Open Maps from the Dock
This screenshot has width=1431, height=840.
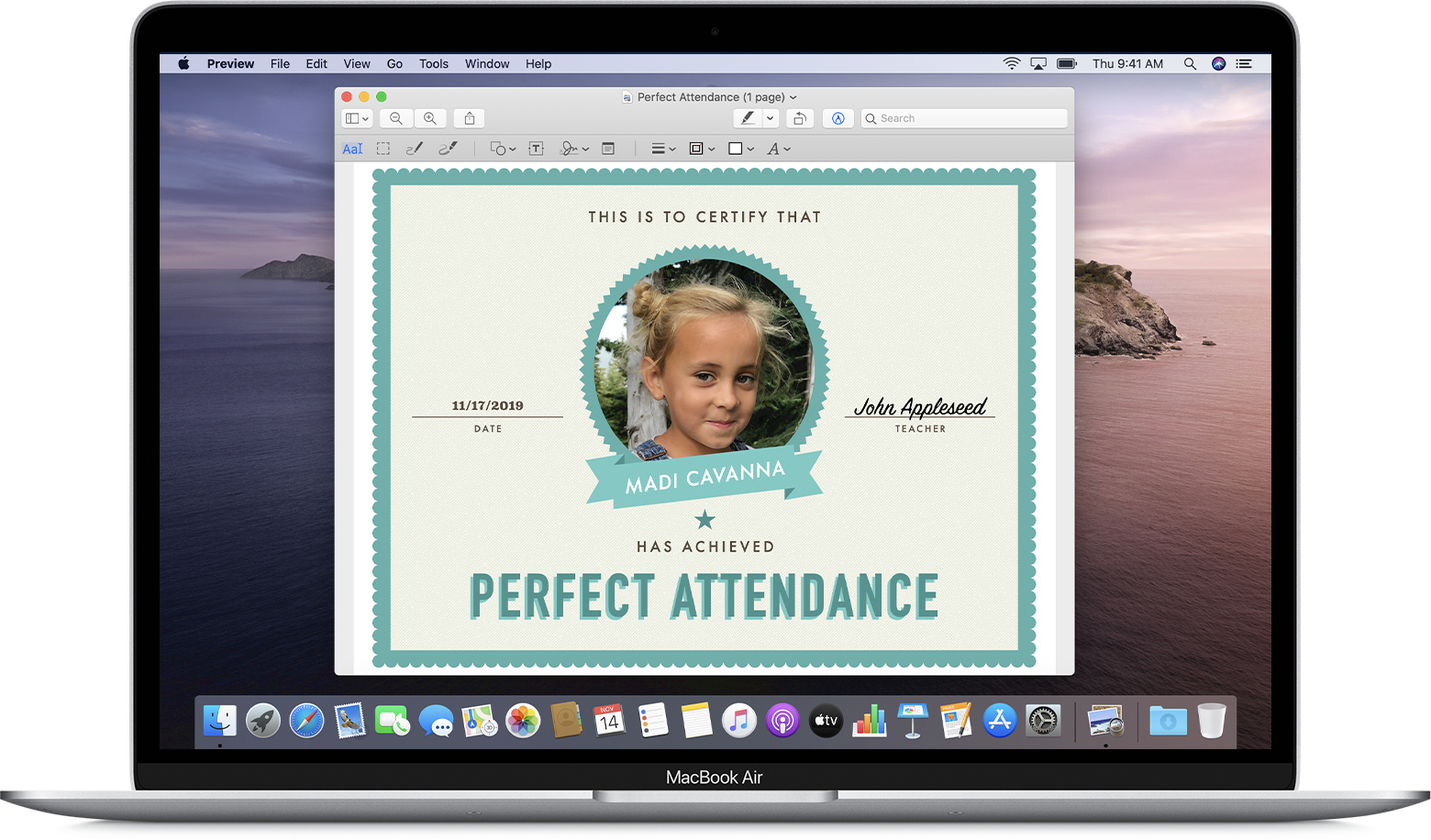[x=480, y=721]
